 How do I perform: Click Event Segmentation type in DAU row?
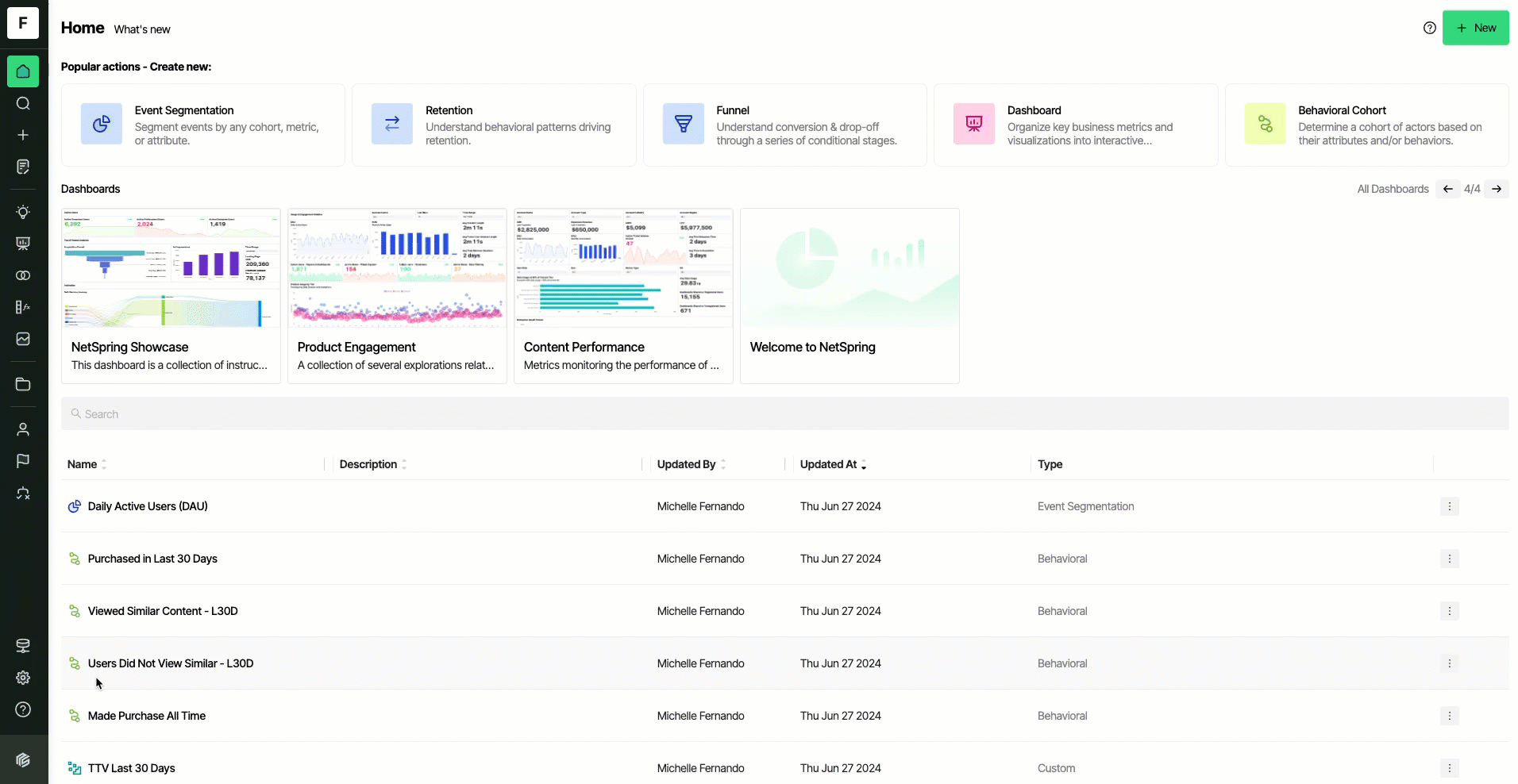pyautogui.click(x=1085, y=506)
